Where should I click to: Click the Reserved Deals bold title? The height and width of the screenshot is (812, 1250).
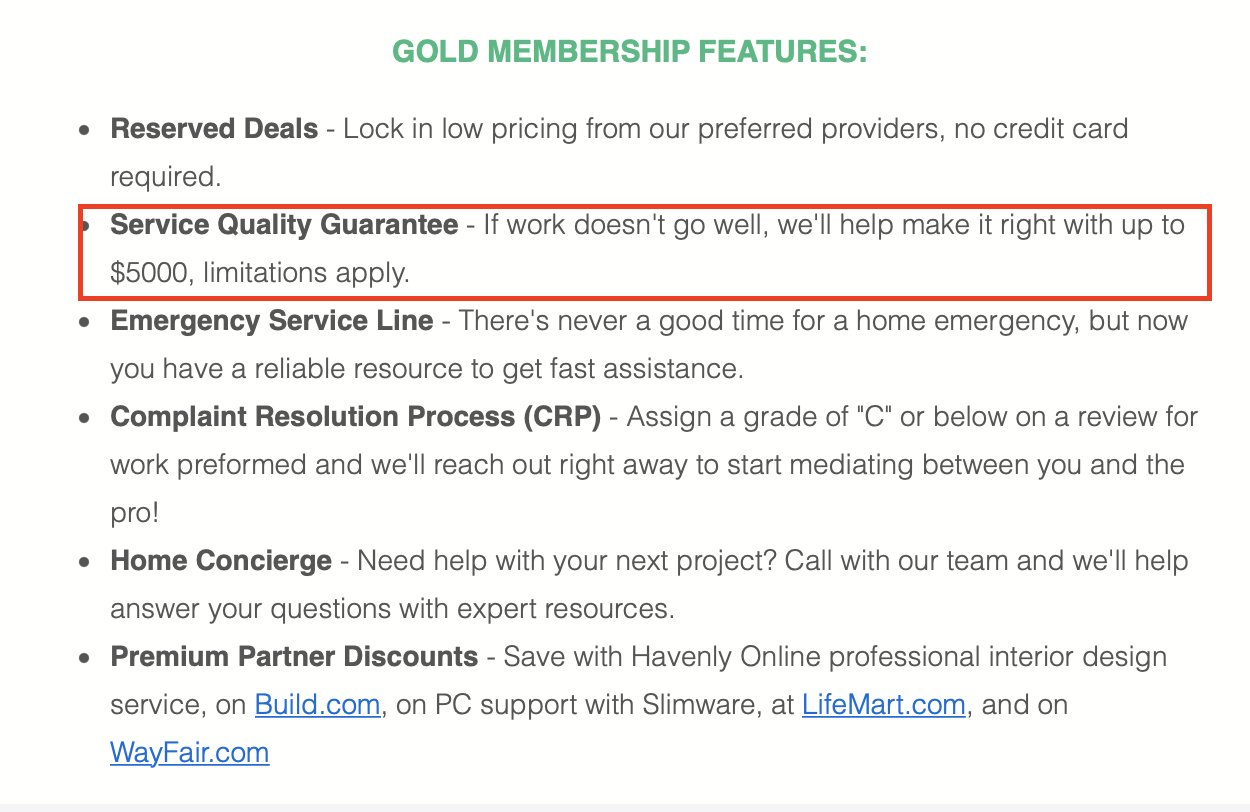(214, 129)
